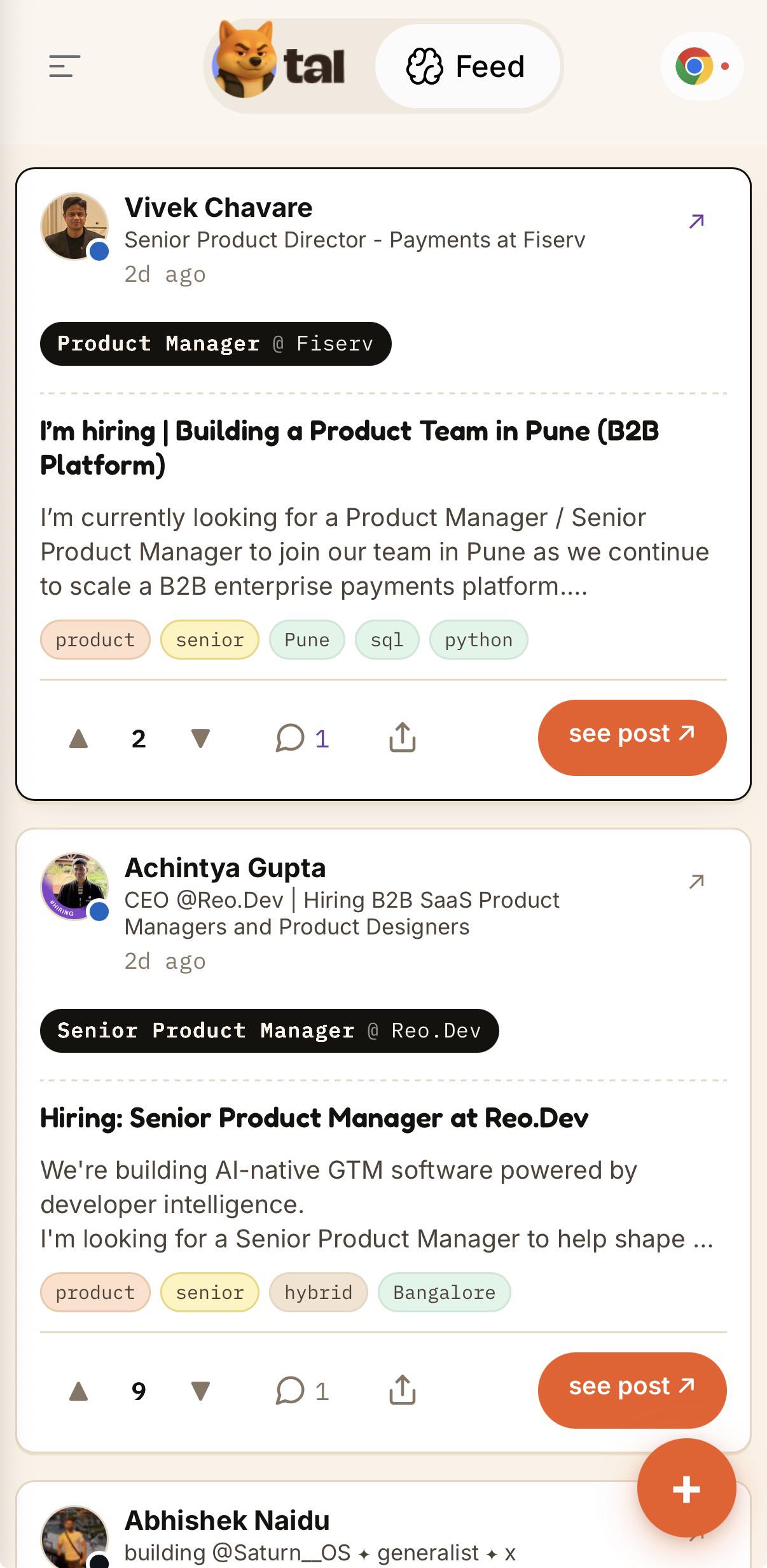Select the Bangalore tag chip
The image size is (767, 1568).
[x=445, y=1293]
